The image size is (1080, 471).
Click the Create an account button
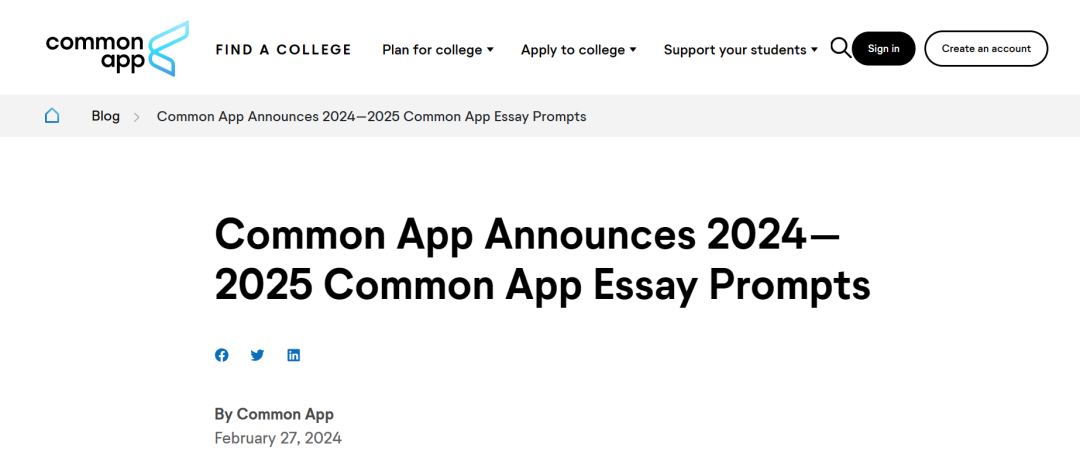pos(985,49)
